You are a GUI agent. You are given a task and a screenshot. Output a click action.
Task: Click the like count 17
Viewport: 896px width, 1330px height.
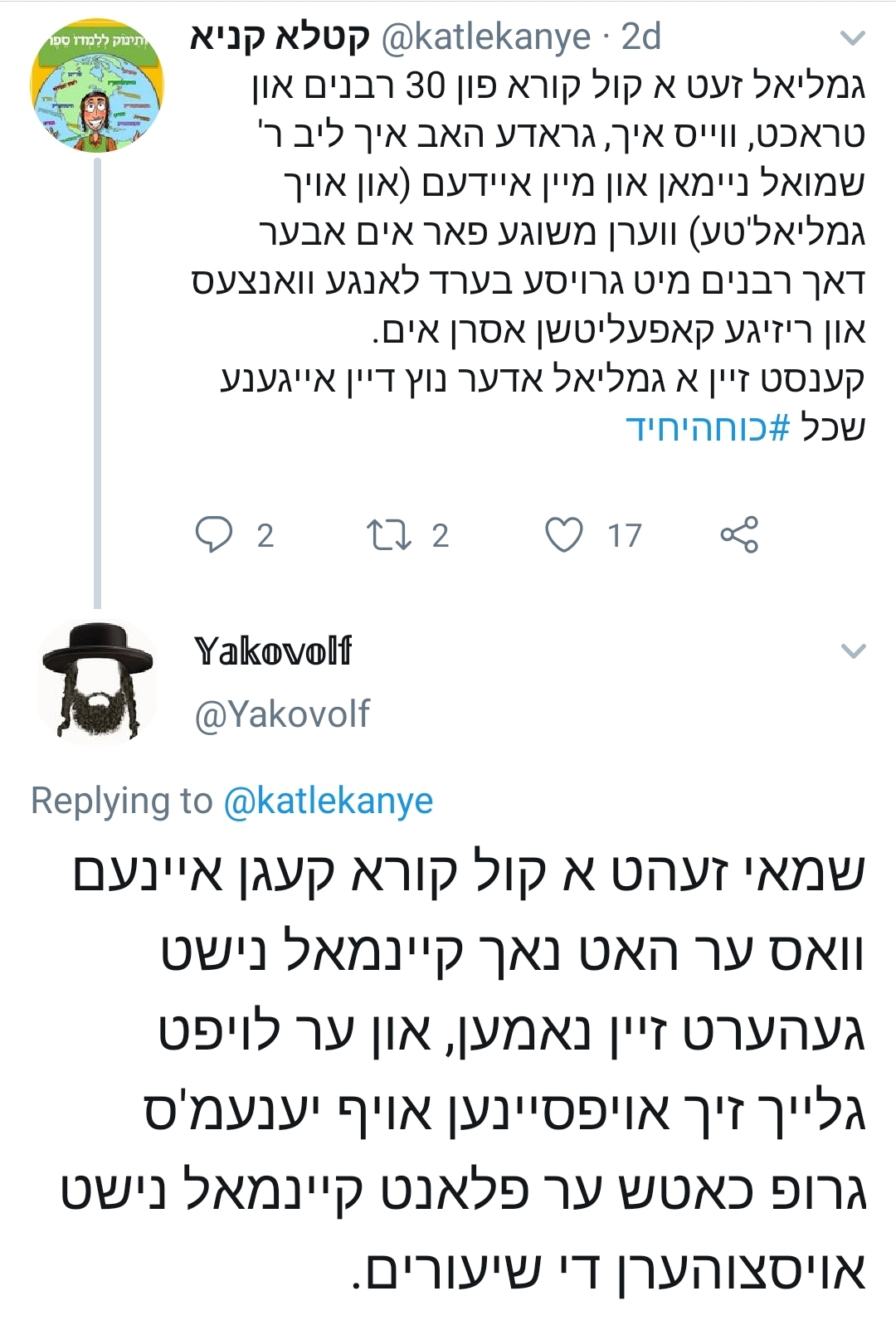(x=624, y=536)
